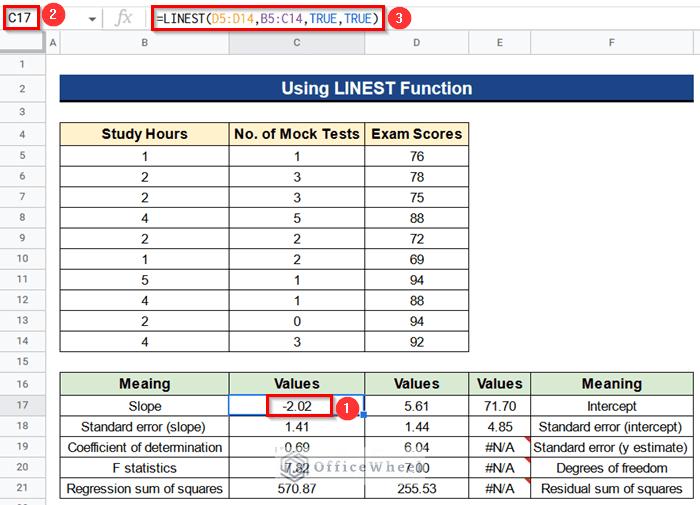
Task: Click the fx function icon
Action: tap(123, 18)
